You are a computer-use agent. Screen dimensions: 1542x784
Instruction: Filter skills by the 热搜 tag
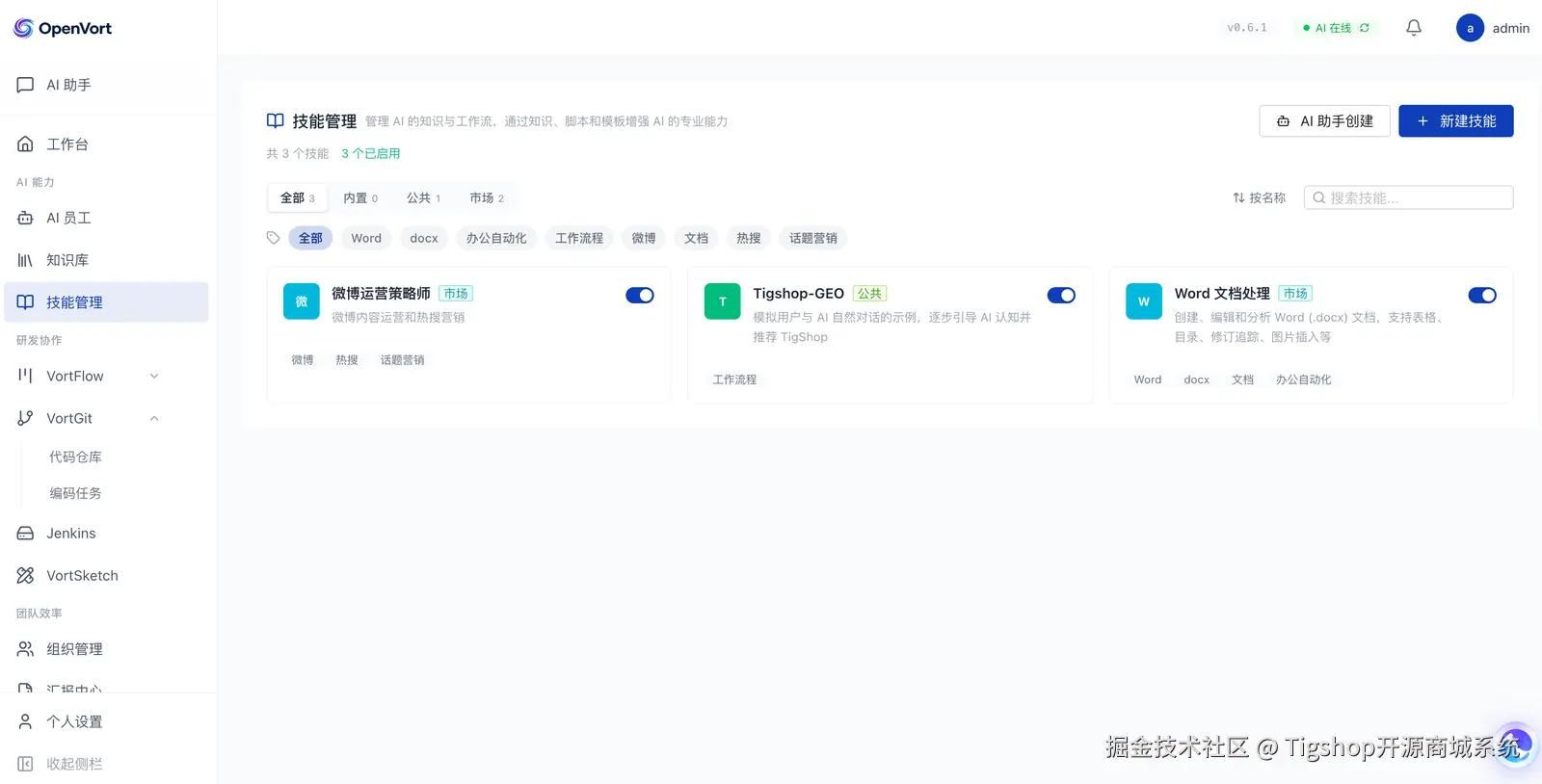tap(749, 239)
